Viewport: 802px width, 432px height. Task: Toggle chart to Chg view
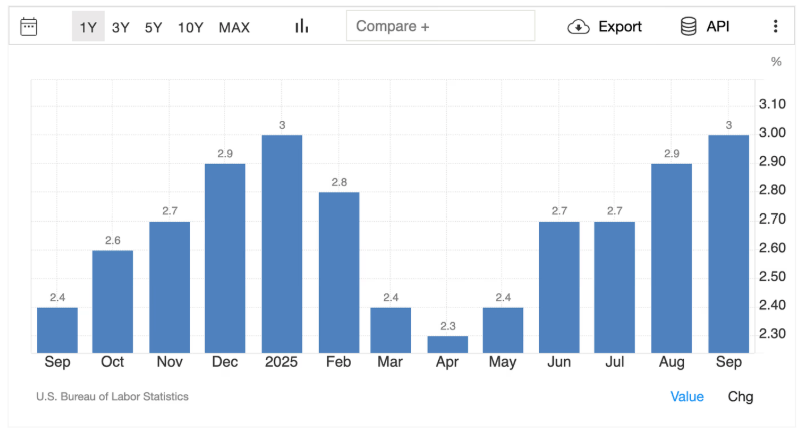[x=740, y=397]
